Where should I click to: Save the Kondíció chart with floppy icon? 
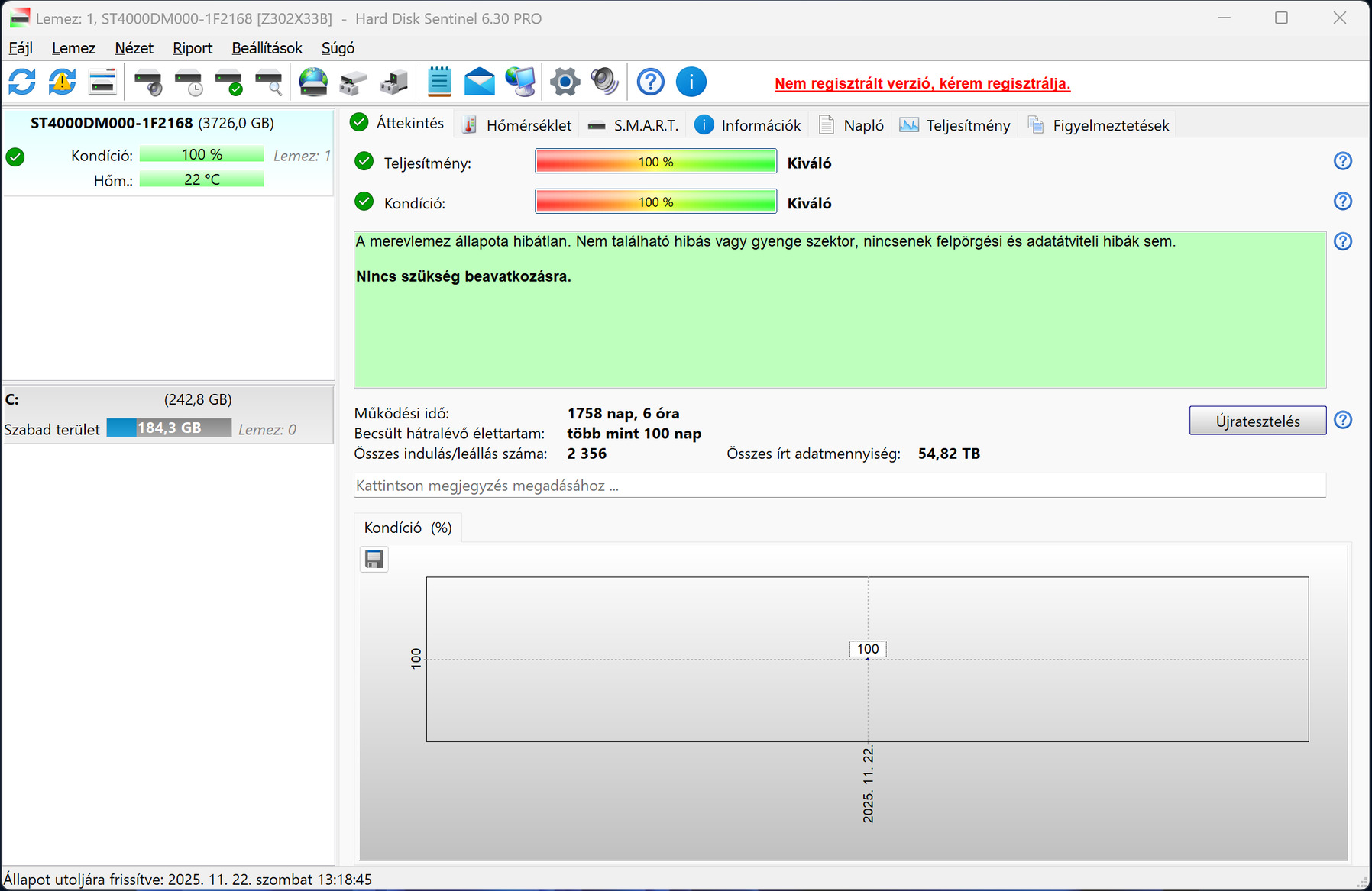point(374,560)
